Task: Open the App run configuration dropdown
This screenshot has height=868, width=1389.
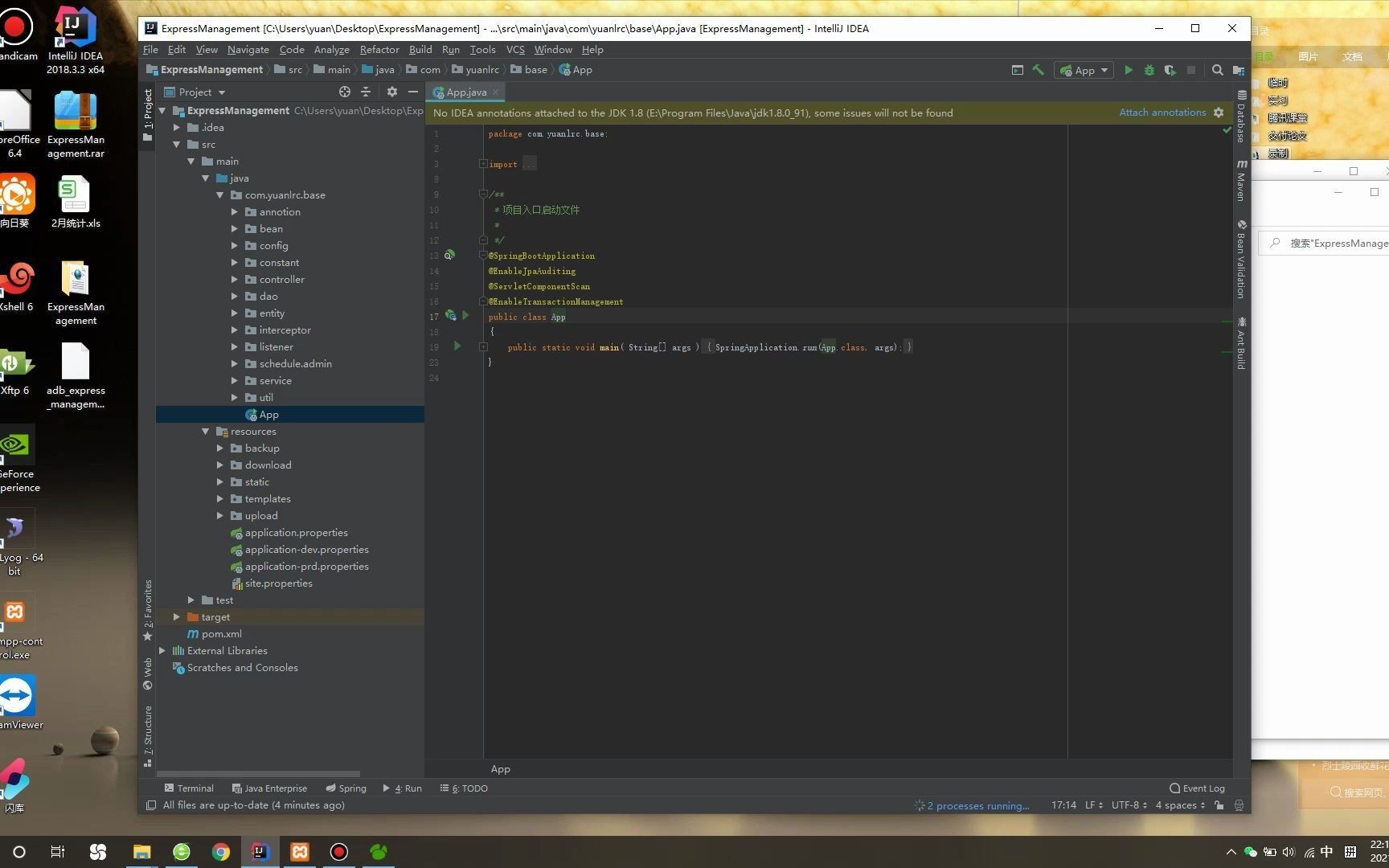Action: [1084, 71]
